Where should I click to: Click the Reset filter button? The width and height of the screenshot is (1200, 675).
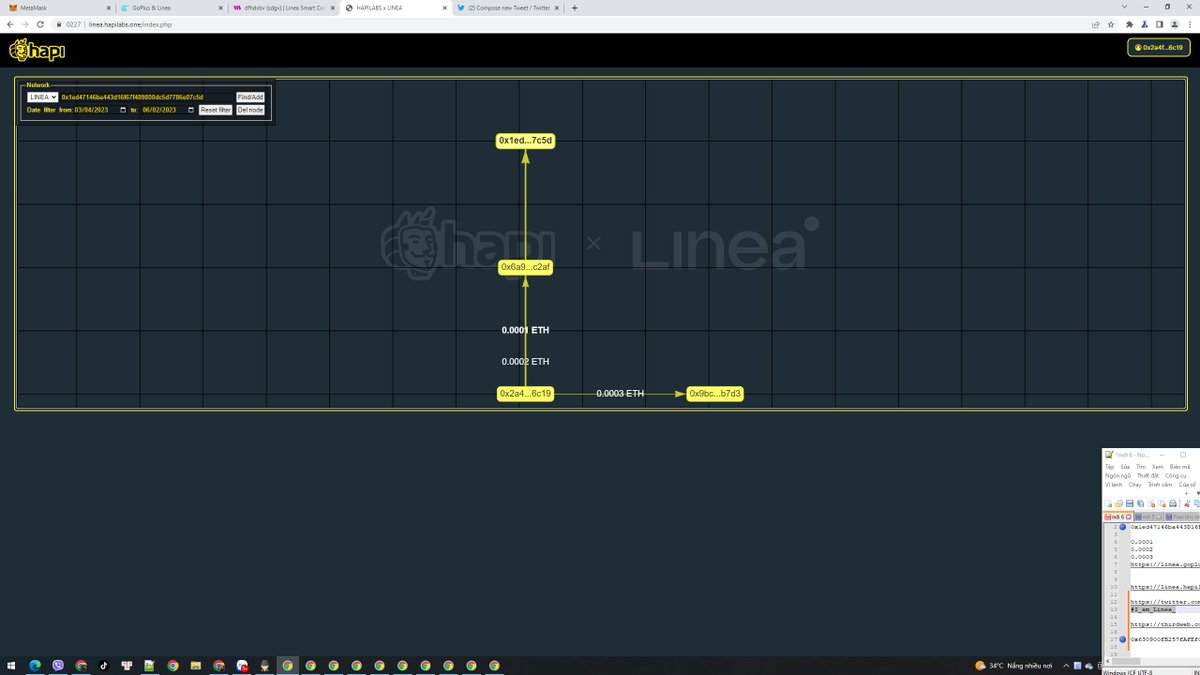(x=215, y=110)
